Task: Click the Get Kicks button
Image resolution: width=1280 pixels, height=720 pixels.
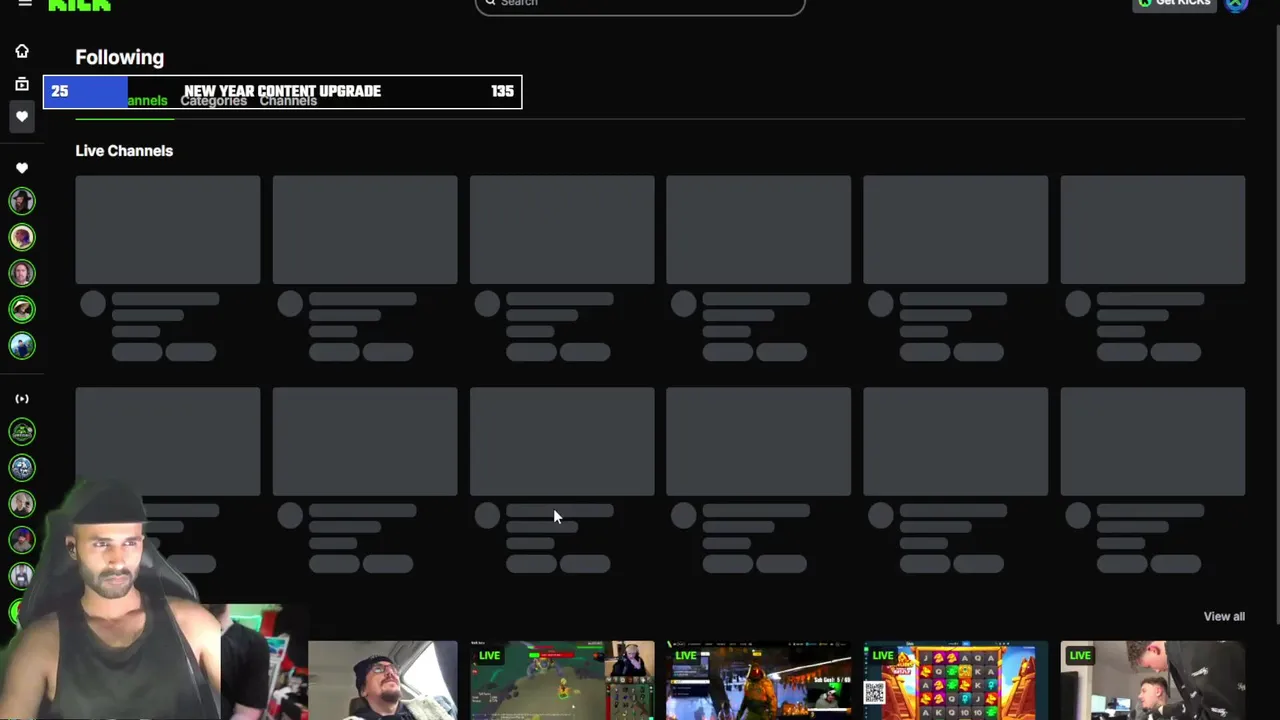Action: click(1174, 4)
